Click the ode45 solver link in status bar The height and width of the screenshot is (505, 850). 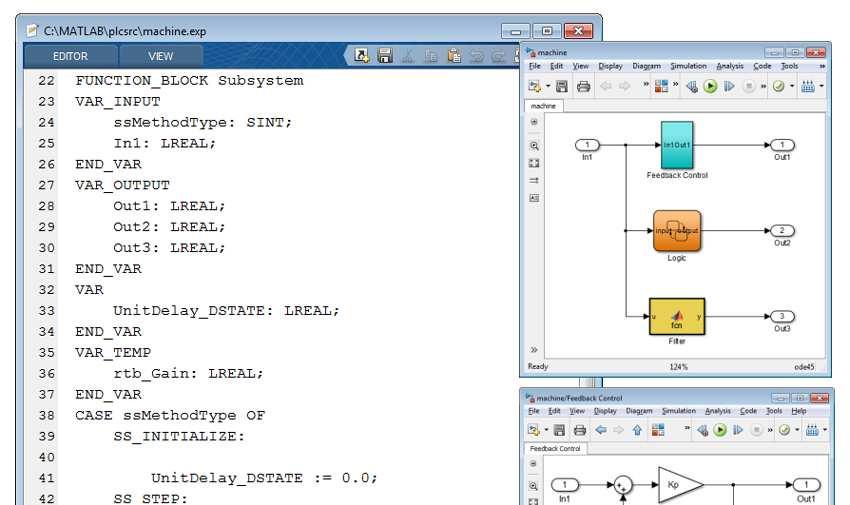pyautogui.click(x=804, y=367)
